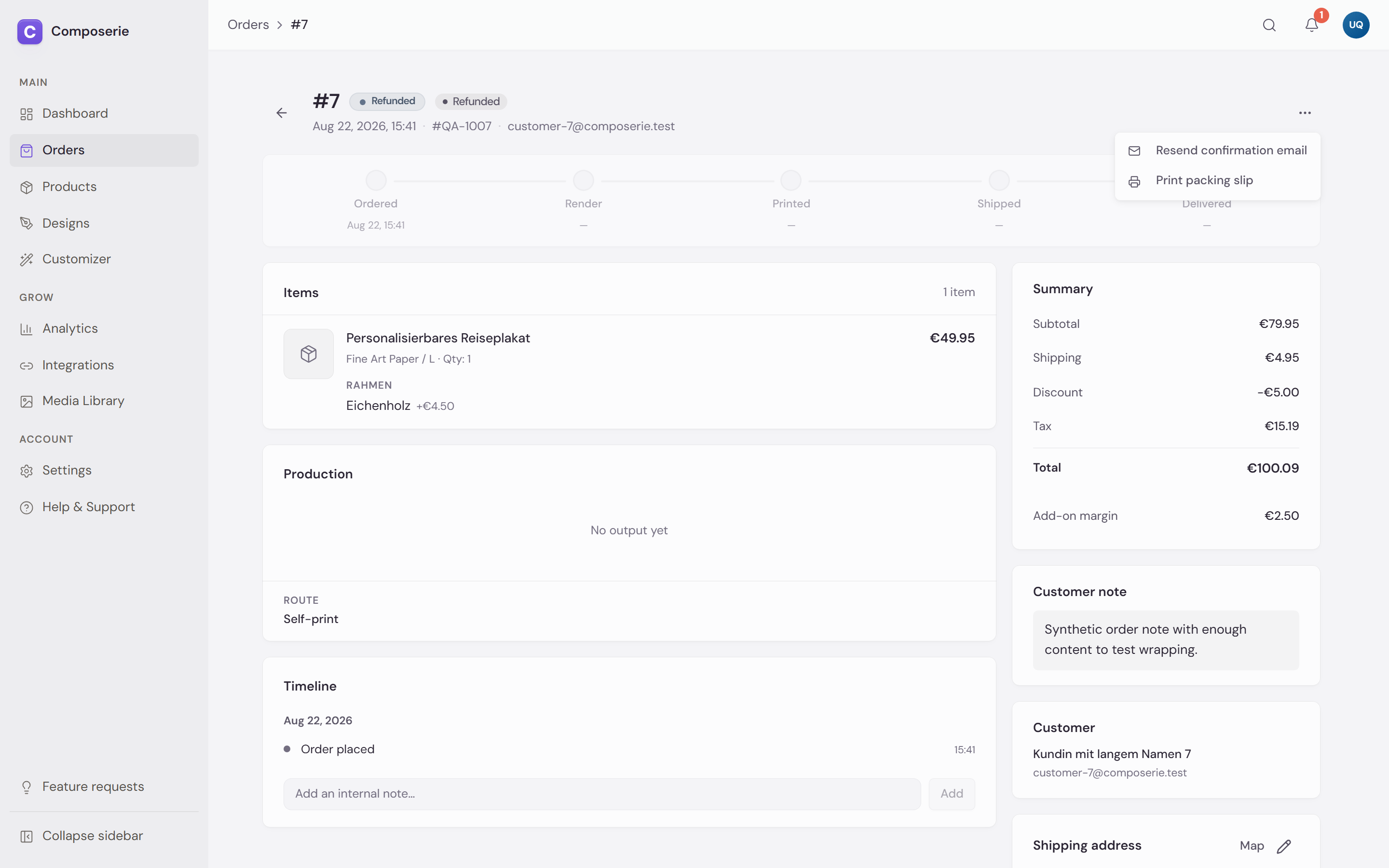Screen dimensions: 1389x868
Task: Open Analytics in the sidebar
Action: tap(104, 329)
